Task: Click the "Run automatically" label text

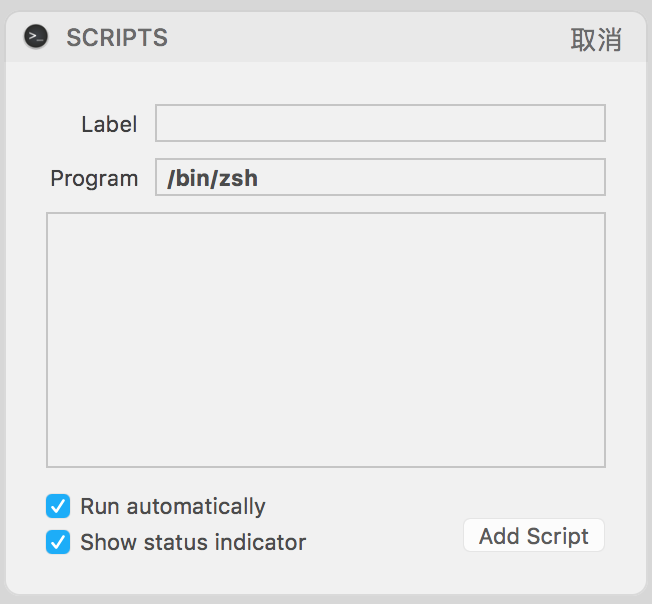Action: pyautogui.click(x=173, y=506)
